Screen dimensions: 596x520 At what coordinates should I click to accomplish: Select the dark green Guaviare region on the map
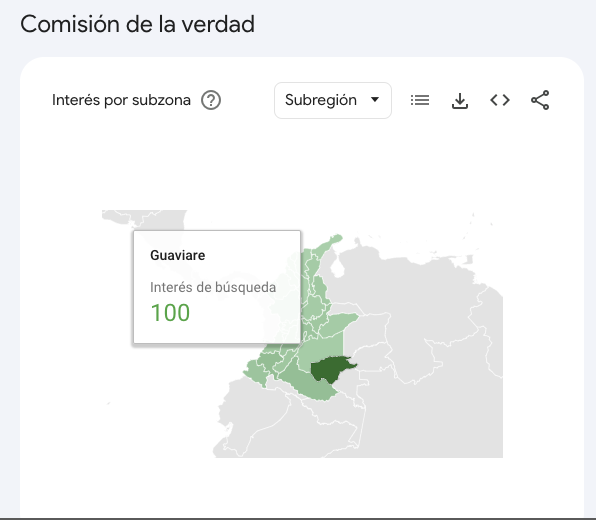[x=329, y=369]
